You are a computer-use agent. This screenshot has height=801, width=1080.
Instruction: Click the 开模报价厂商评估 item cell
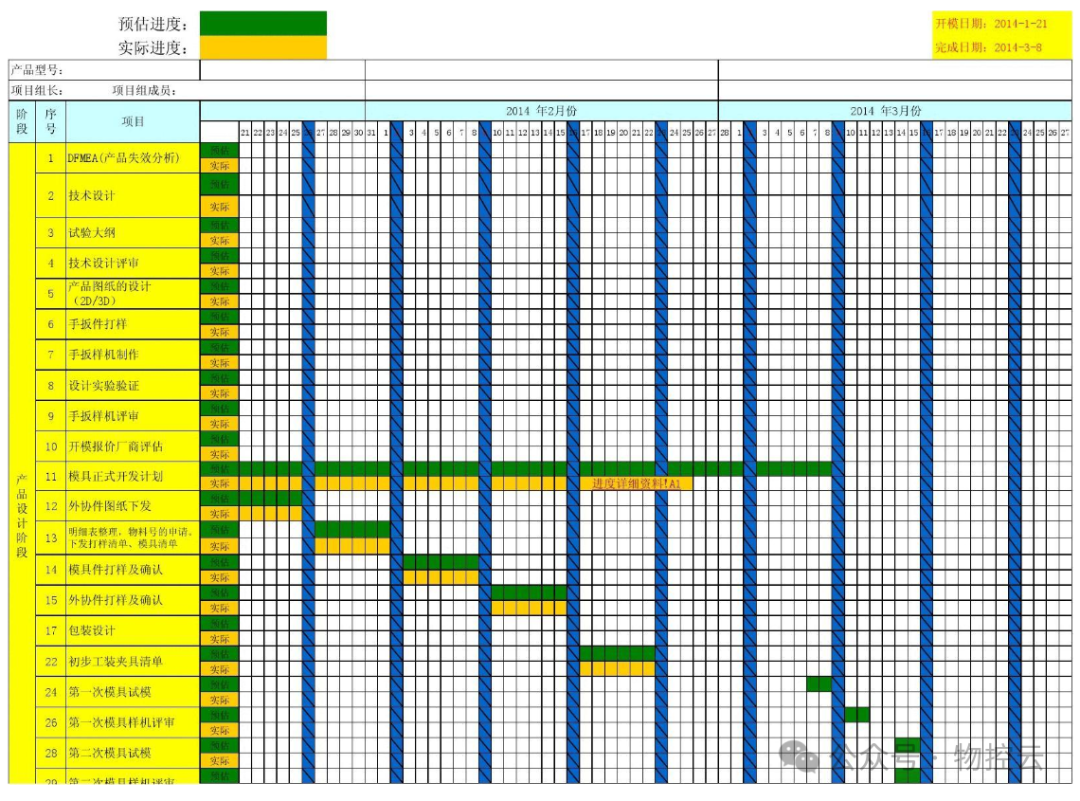[133, 446]
